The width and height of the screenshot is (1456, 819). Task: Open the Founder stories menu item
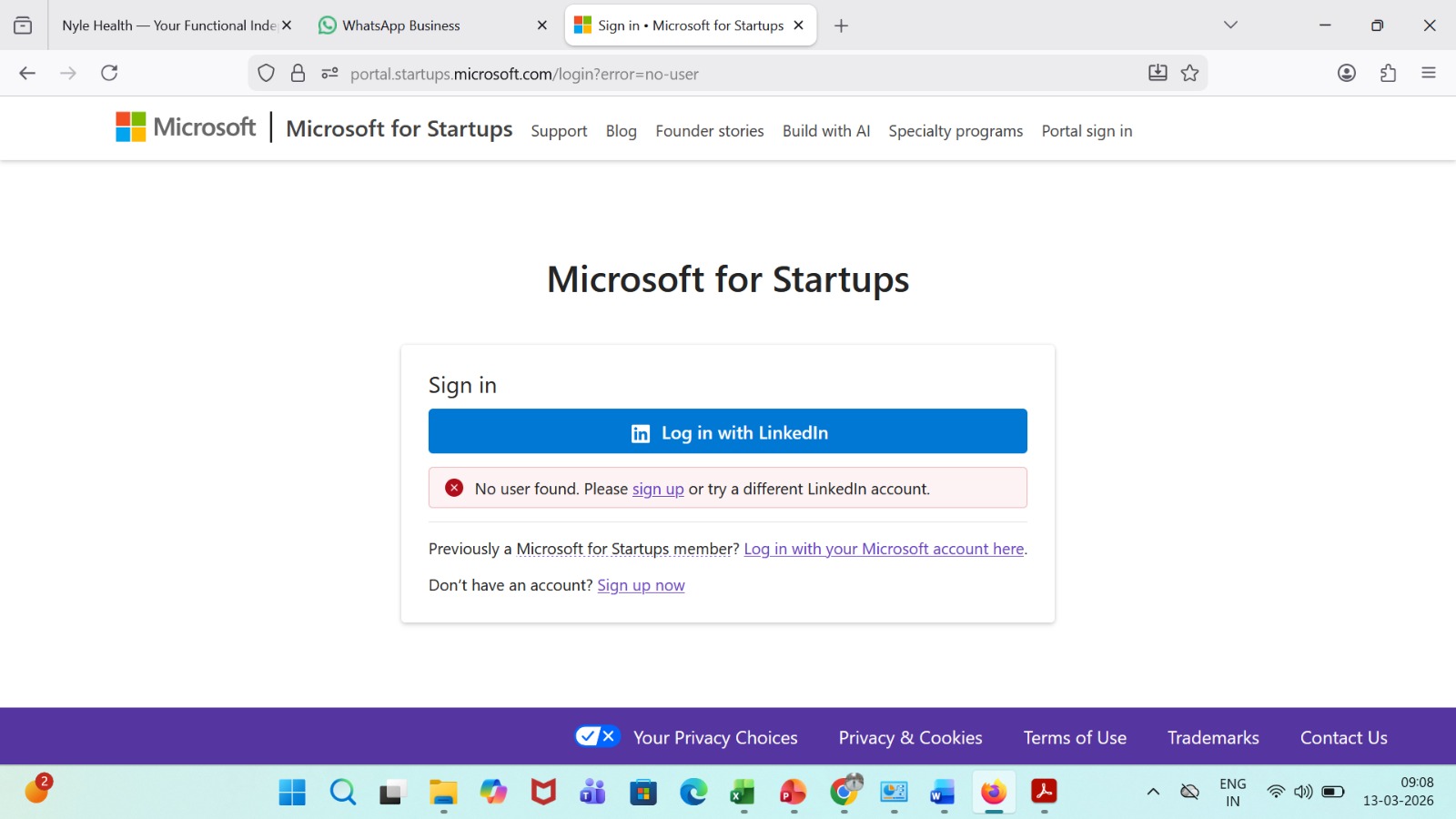coord(710,131)
